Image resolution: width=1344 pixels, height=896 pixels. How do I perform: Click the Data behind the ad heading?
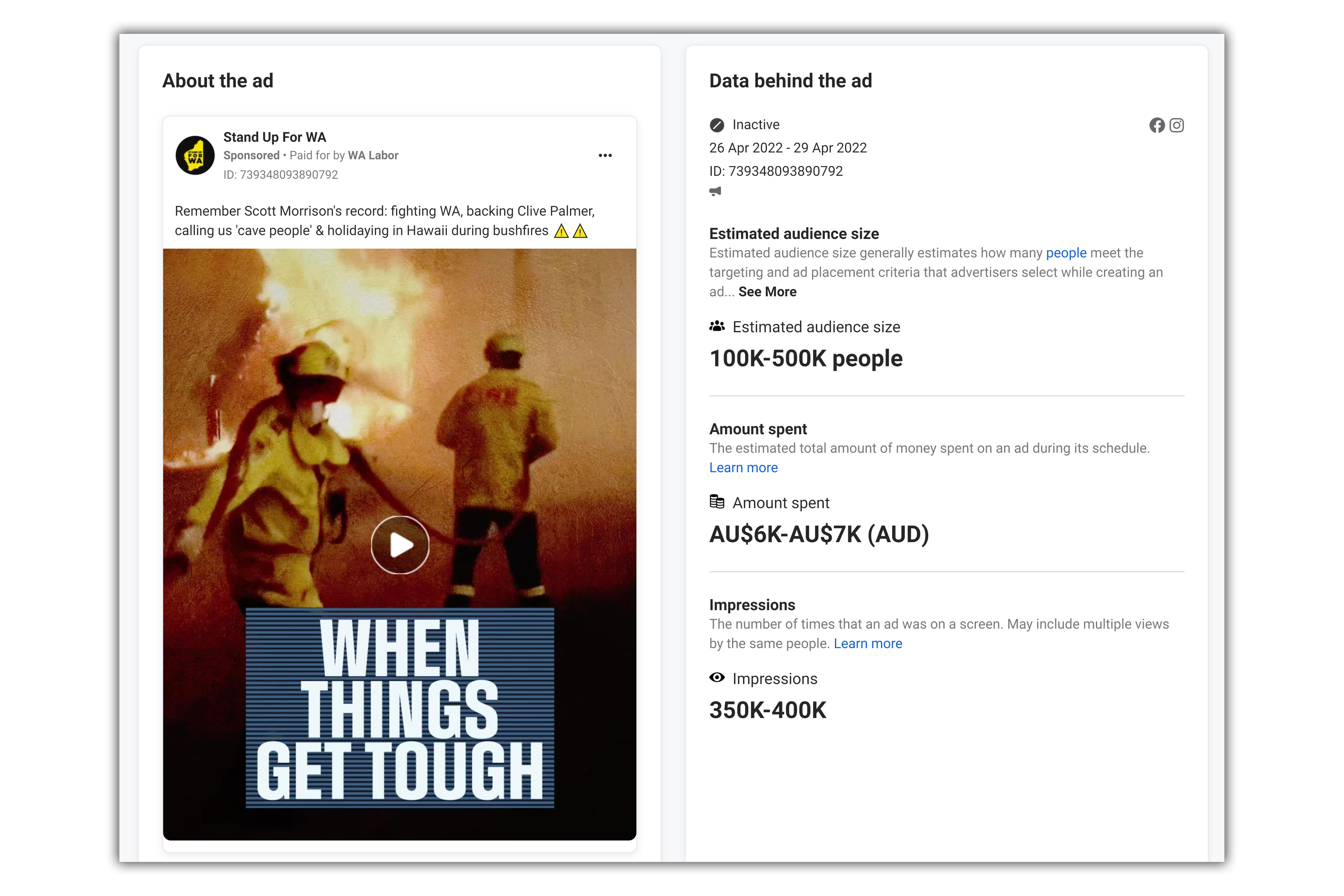(790, 81)
